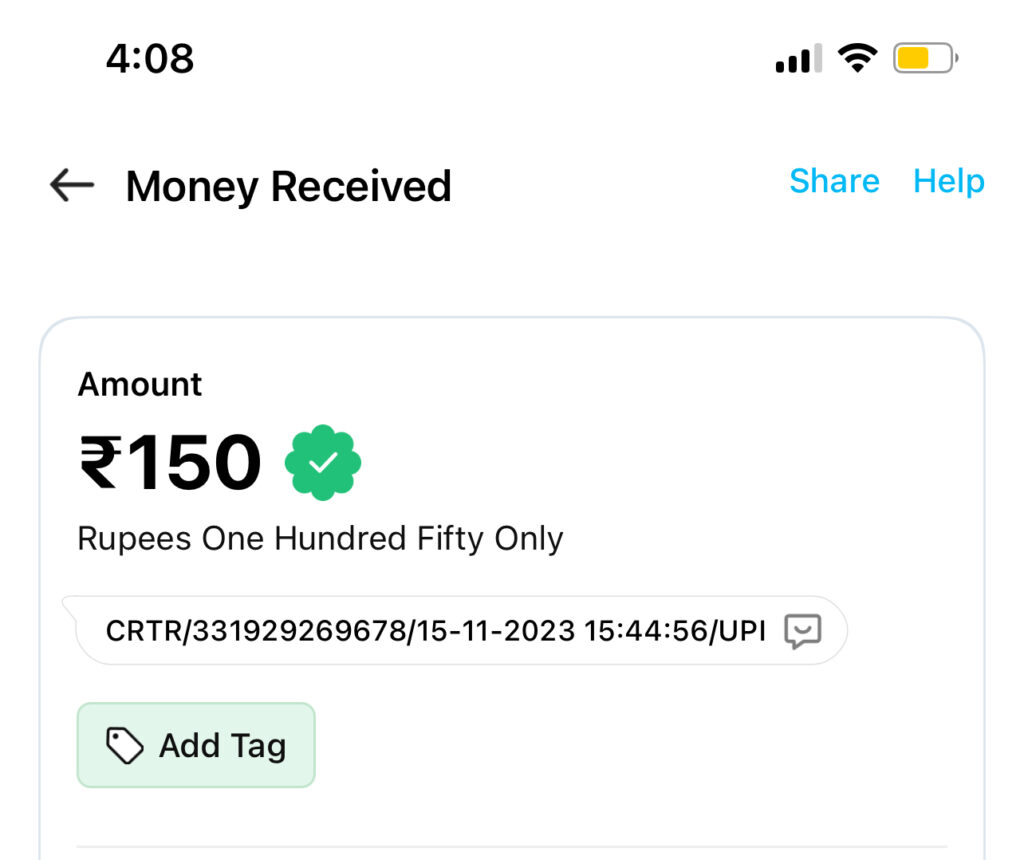Tap the back arrow
Viewport: 1024px width, 860px height.
pyautogui.click(x=72, y=185)
